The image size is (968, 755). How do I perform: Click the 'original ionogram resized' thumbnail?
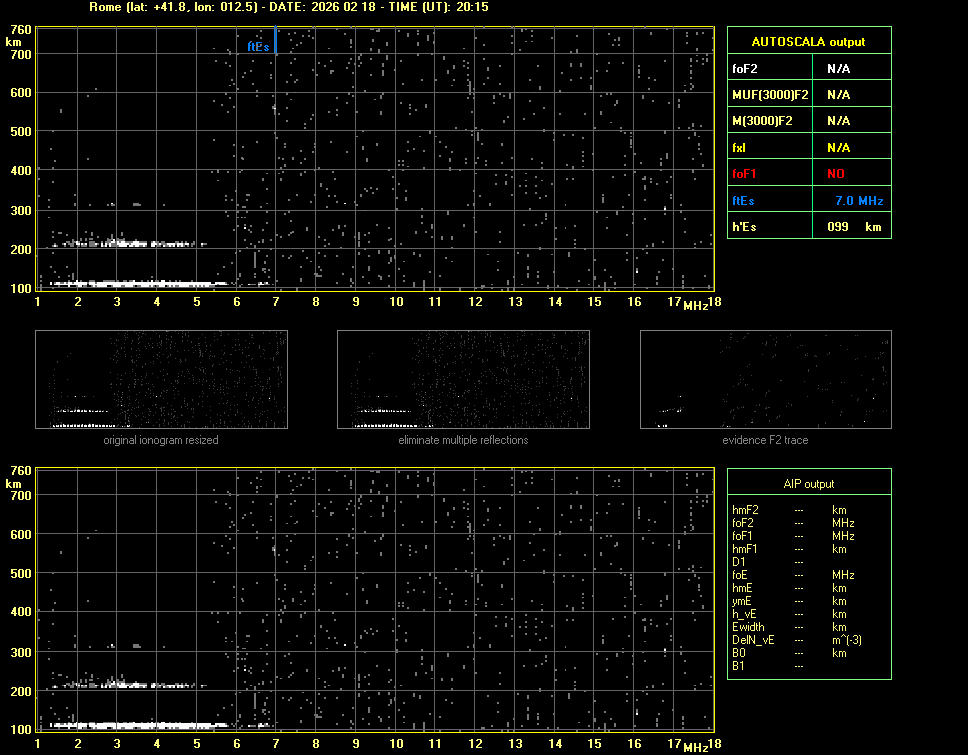point(161,379)
